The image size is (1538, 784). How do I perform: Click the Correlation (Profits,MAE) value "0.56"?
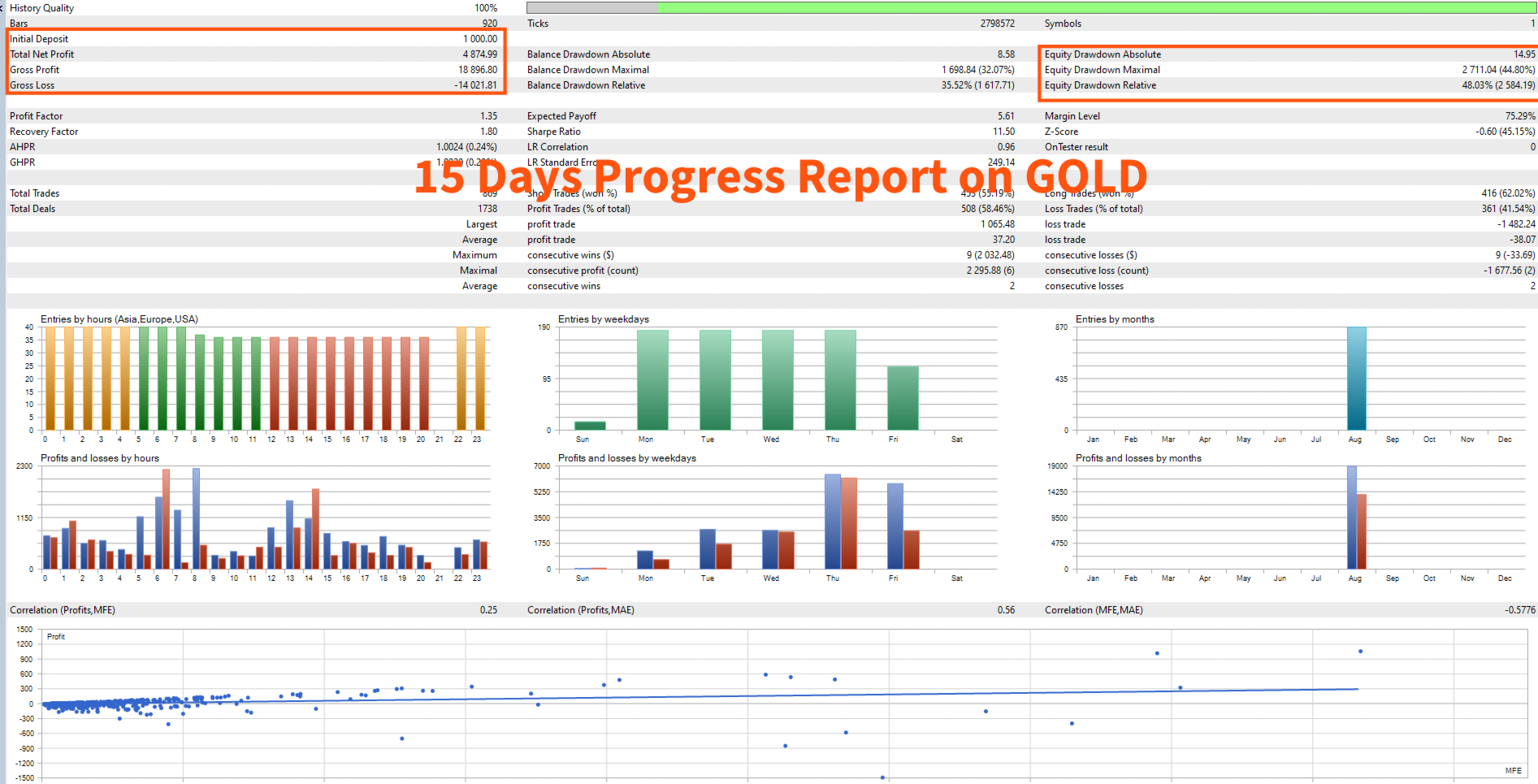[x=1006, y=610]
